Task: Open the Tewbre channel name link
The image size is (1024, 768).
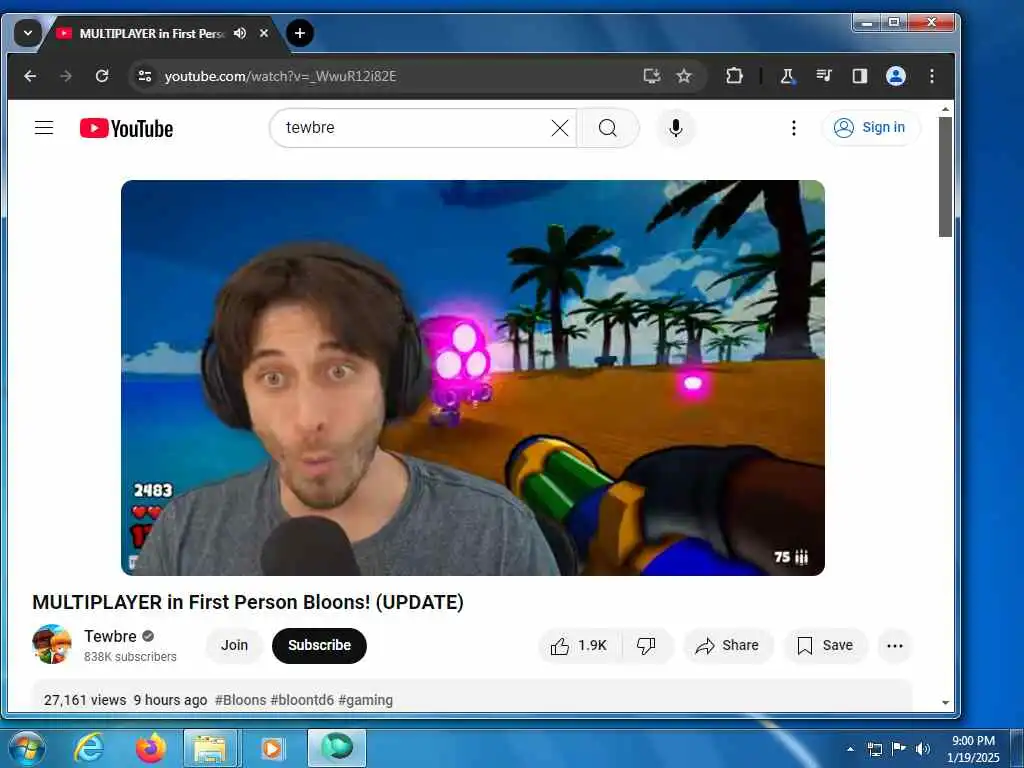Action: point(110,636)
